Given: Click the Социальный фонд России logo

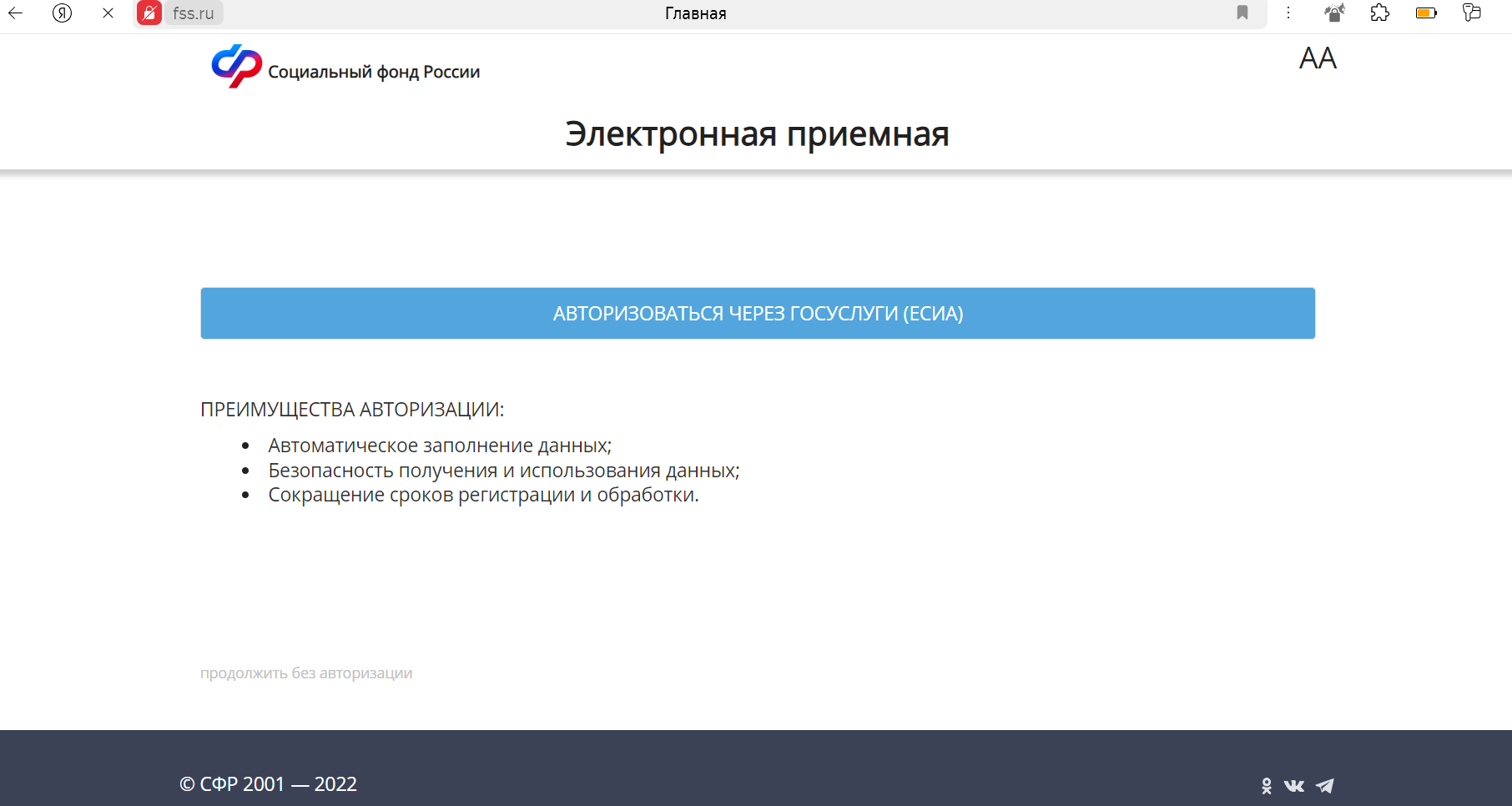Looking at the screenshot, I should point(345,69).
